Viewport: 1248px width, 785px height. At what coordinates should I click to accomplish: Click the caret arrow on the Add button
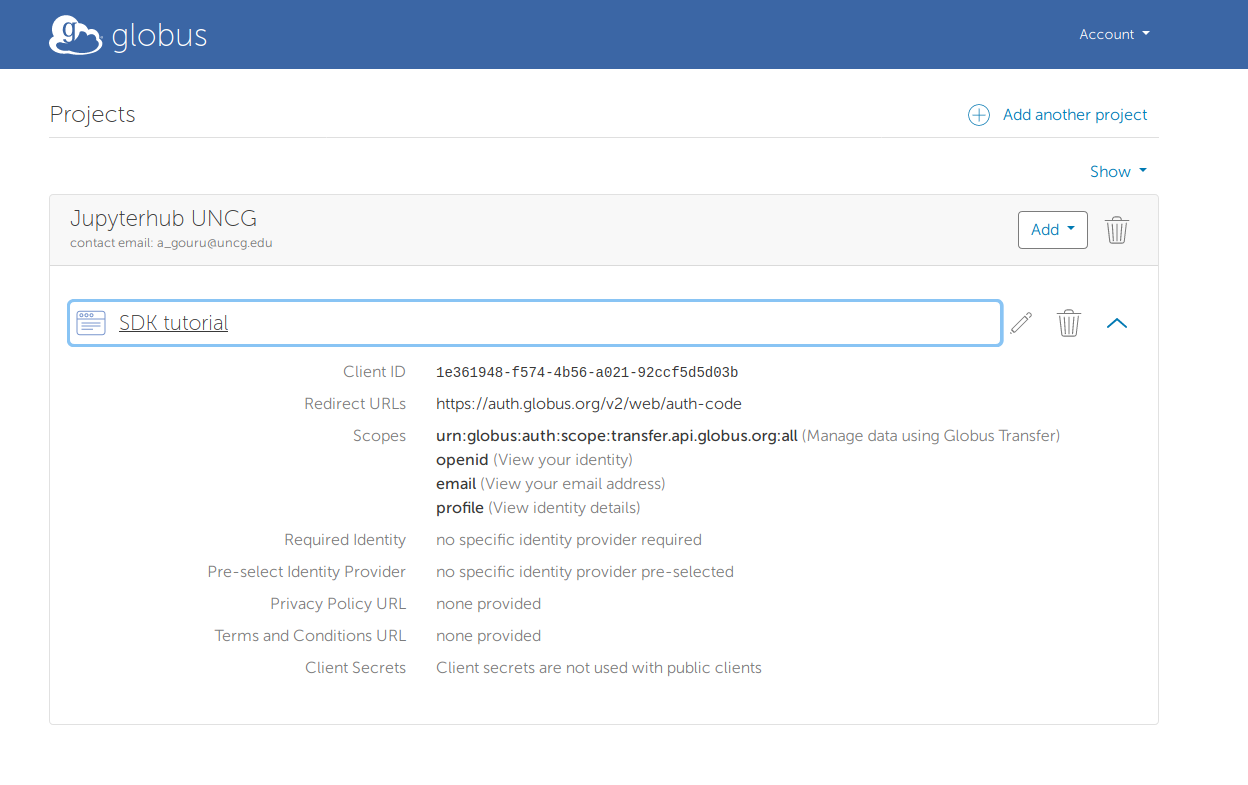pos(1069,229)
